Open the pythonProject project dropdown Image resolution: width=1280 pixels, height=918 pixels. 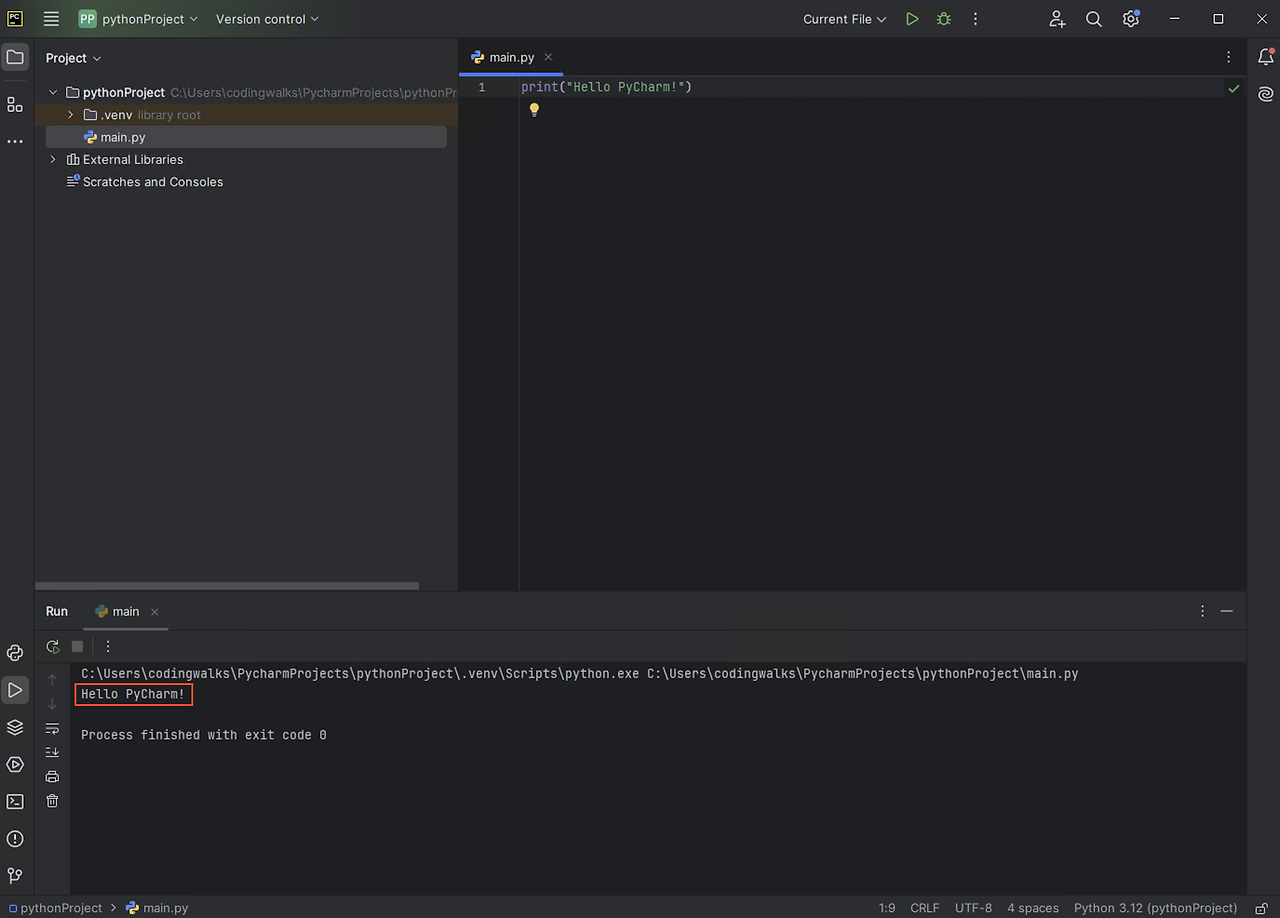click(139, 19)
